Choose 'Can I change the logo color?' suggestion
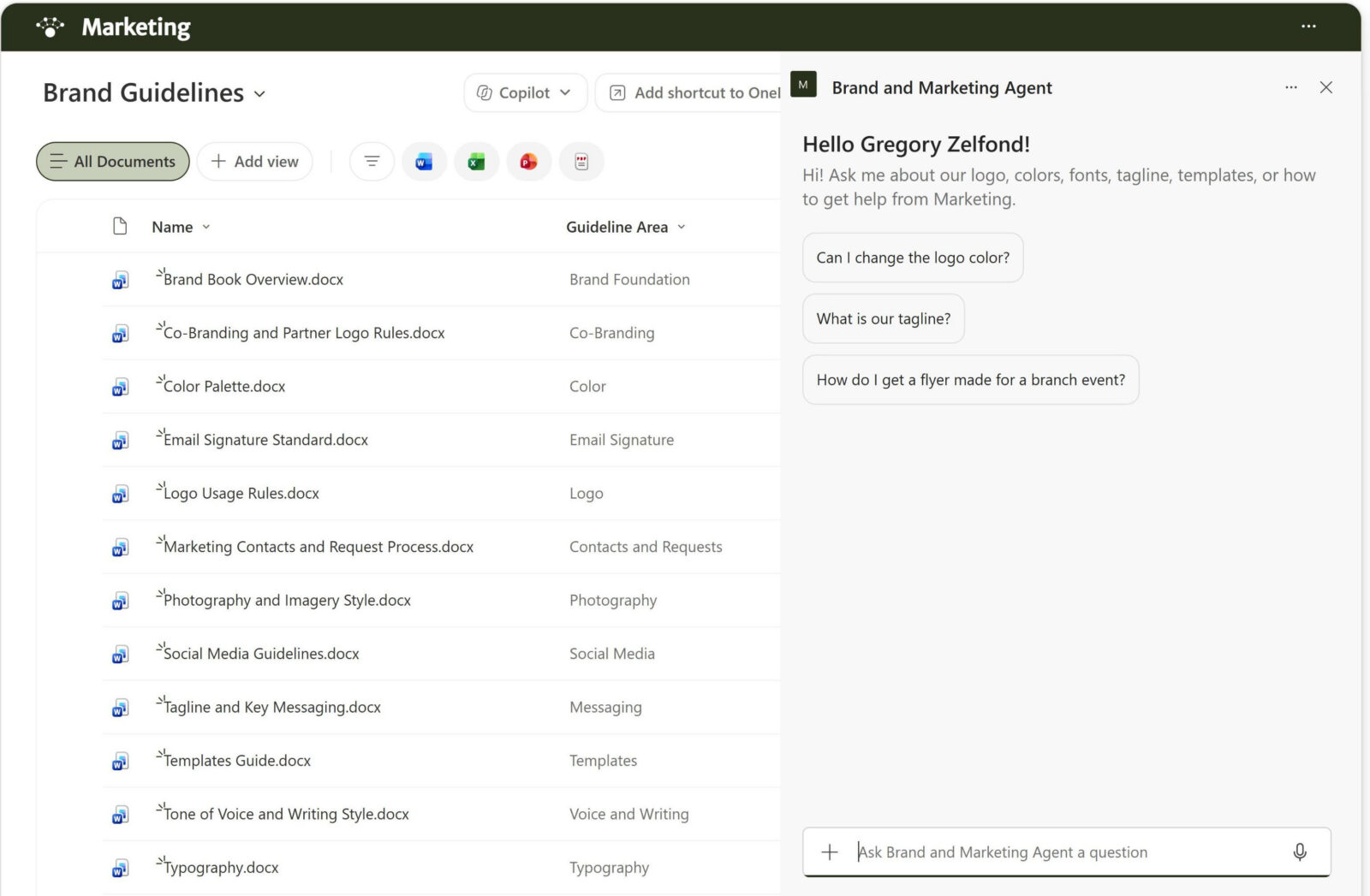Image resolution: width=1370 pixels, height=896 pixels. pyautogui.click(x=913, y=258)
